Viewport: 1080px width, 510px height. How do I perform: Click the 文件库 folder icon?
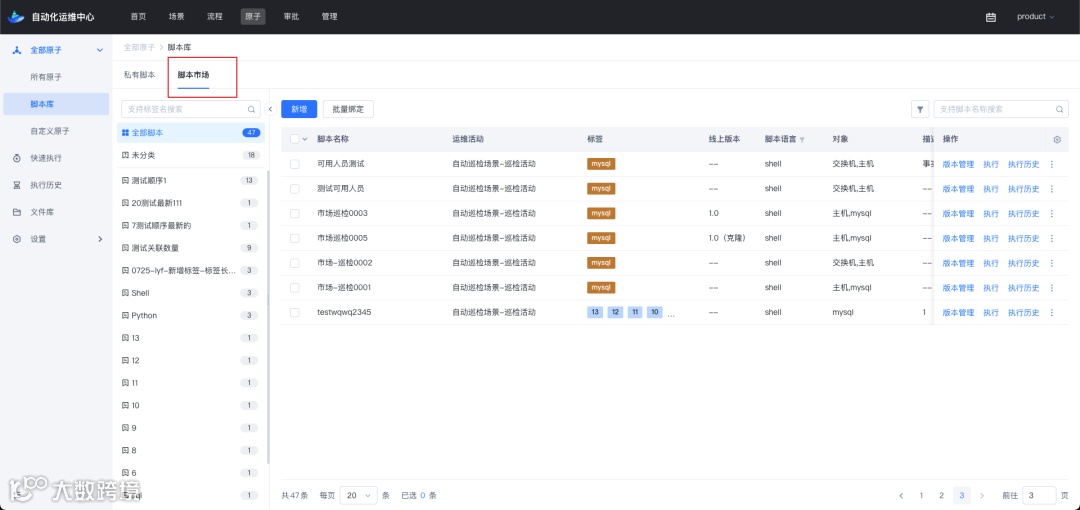[17, 212]
